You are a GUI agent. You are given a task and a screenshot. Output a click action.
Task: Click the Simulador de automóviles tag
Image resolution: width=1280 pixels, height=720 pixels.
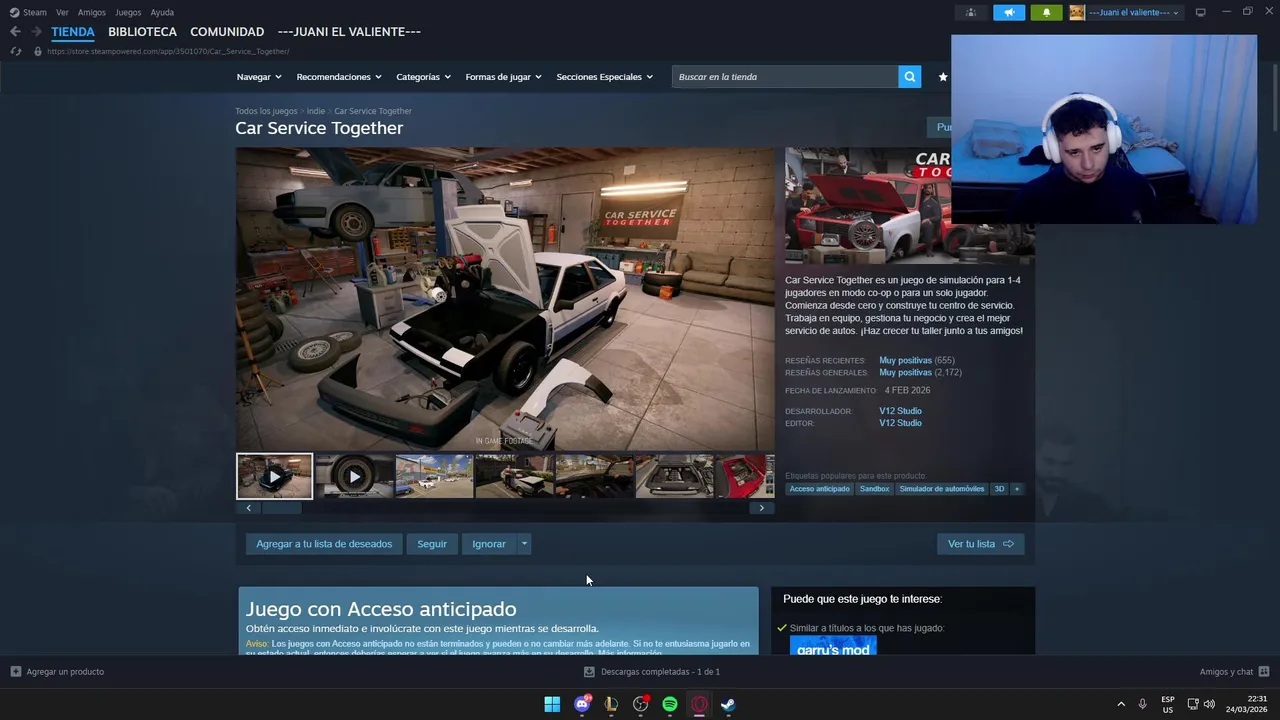point(941,489)
